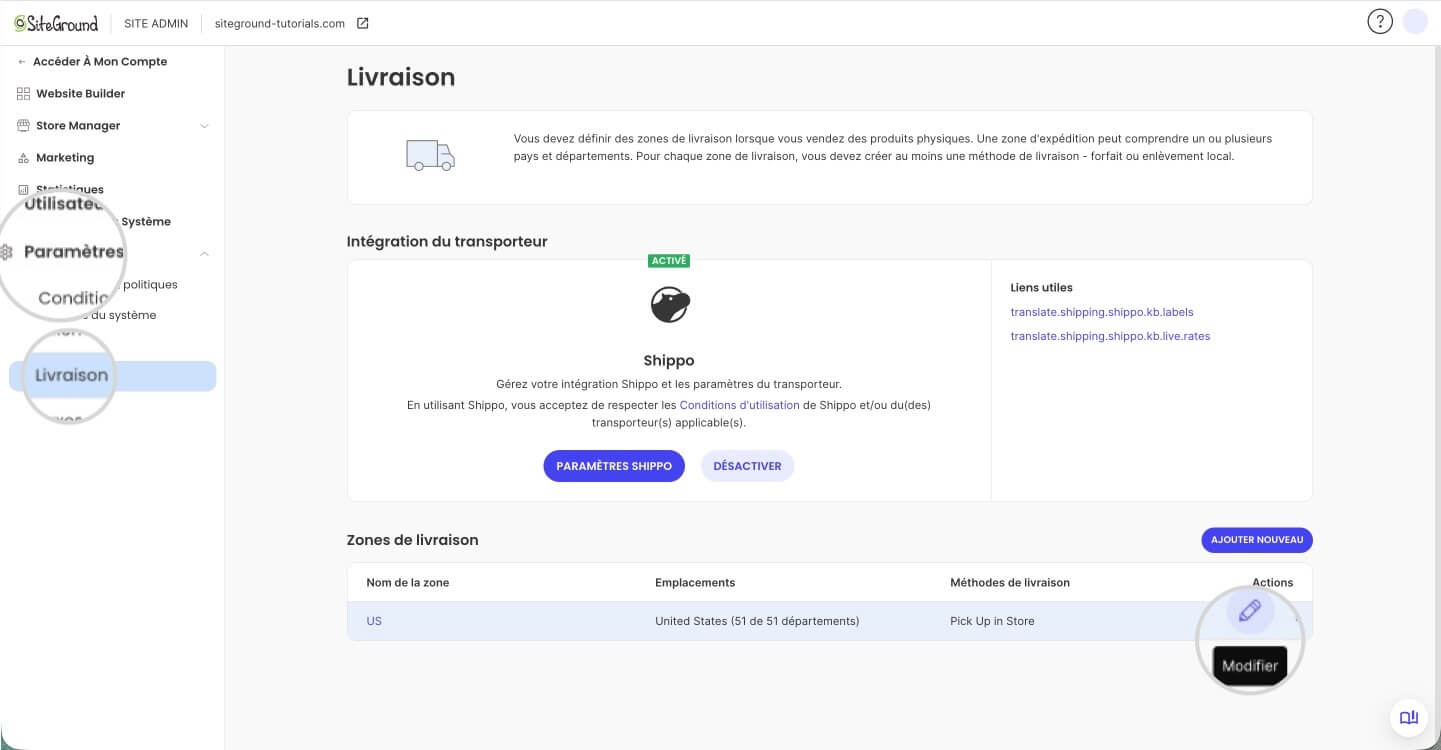1441x750 pixels.
Task: Click AJOUTER NOUVEAU button
Action: tap(1257, 540)
